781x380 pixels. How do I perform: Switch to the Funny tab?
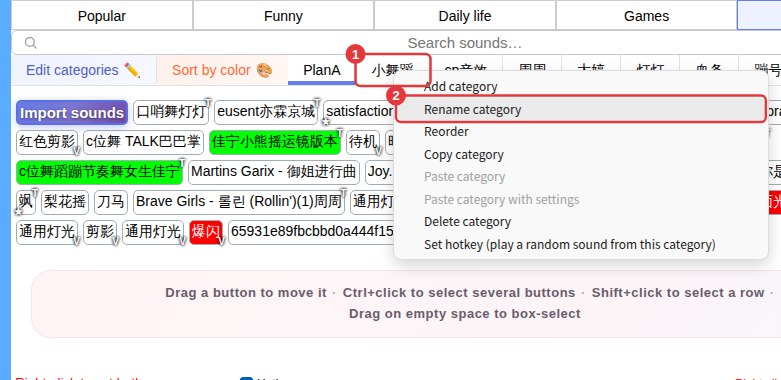coord(283,16)
